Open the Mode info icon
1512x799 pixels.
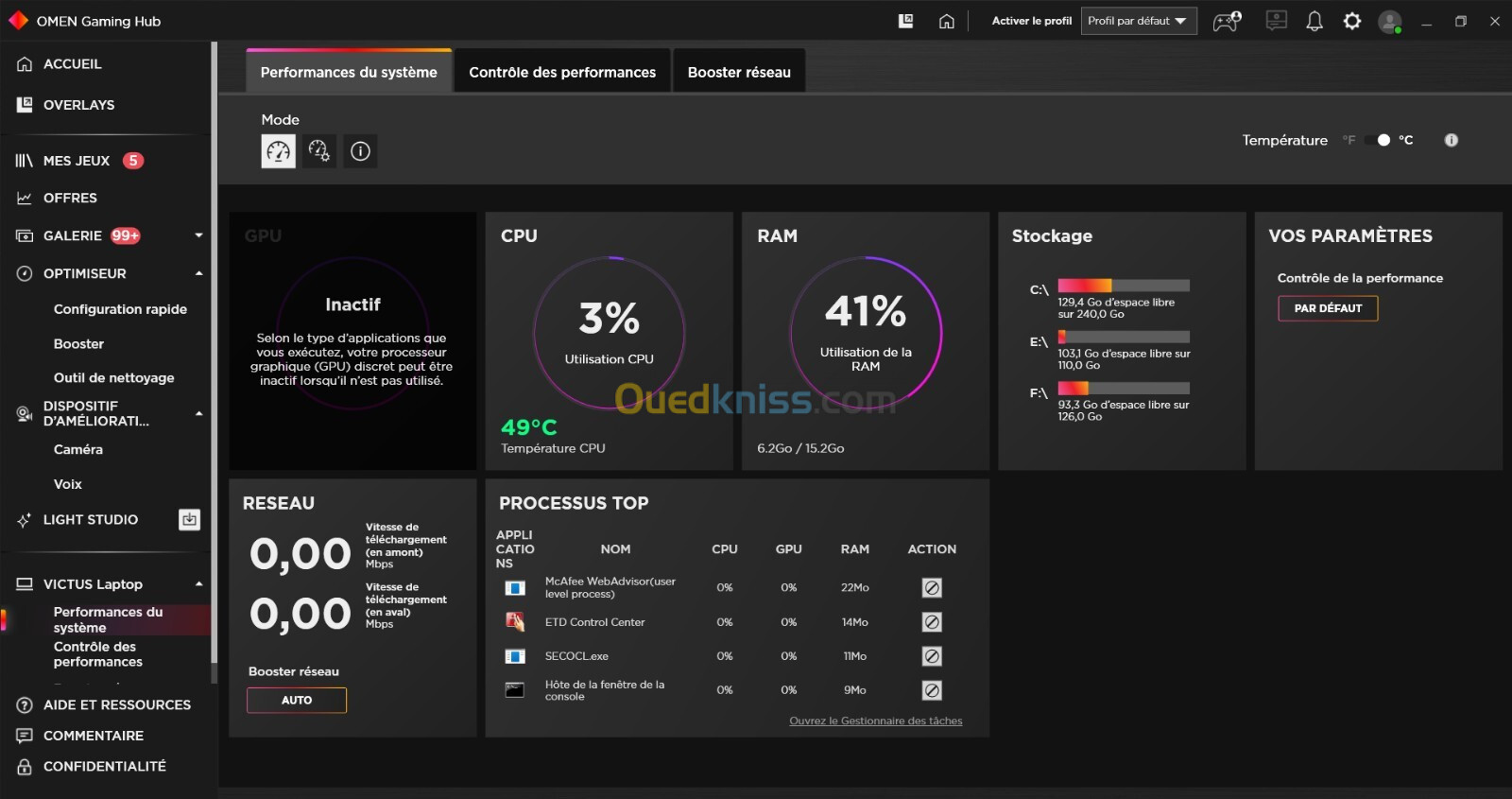(x=360, y=151)
